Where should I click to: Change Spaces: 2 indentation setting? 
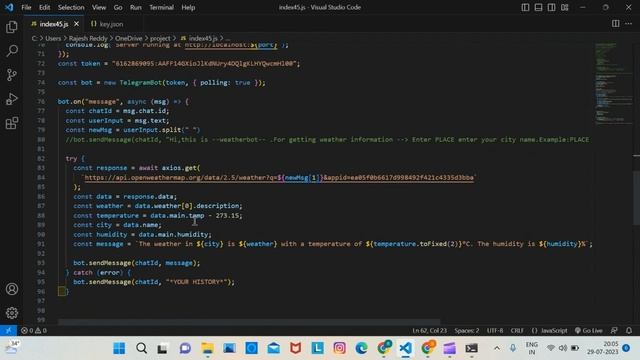point(467,330)
